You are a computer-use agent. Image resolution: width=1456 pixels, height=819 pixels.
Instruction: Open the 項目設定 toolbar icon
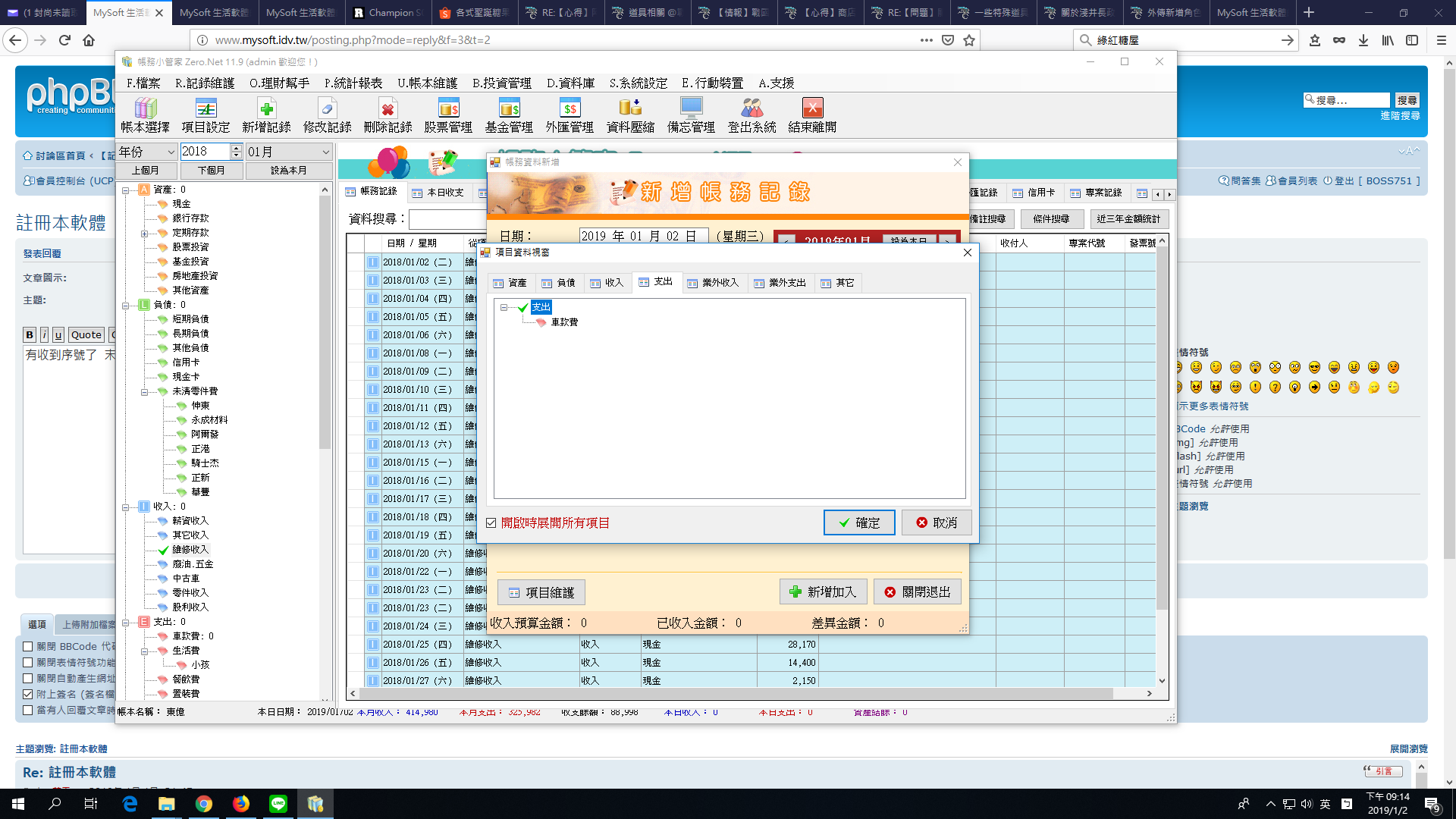tap(206, 115)
